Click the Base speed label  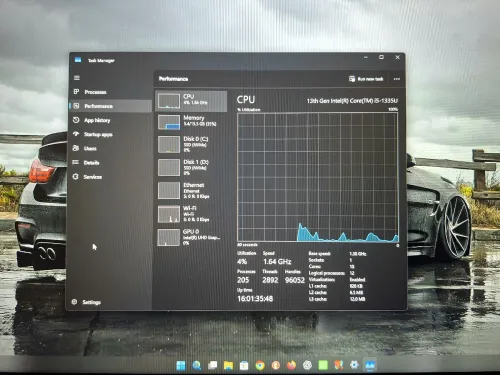(x=319, y=254)
